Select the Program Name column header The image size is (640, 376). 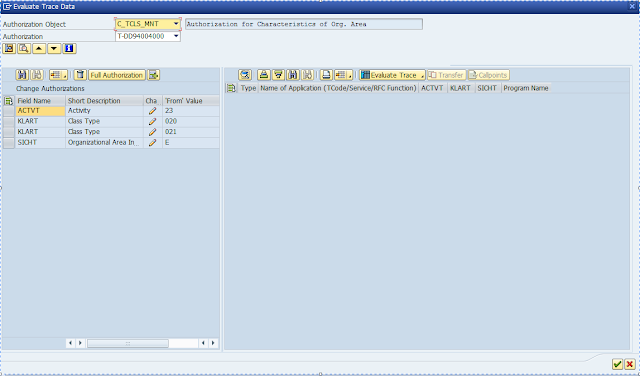coord(526,88)
